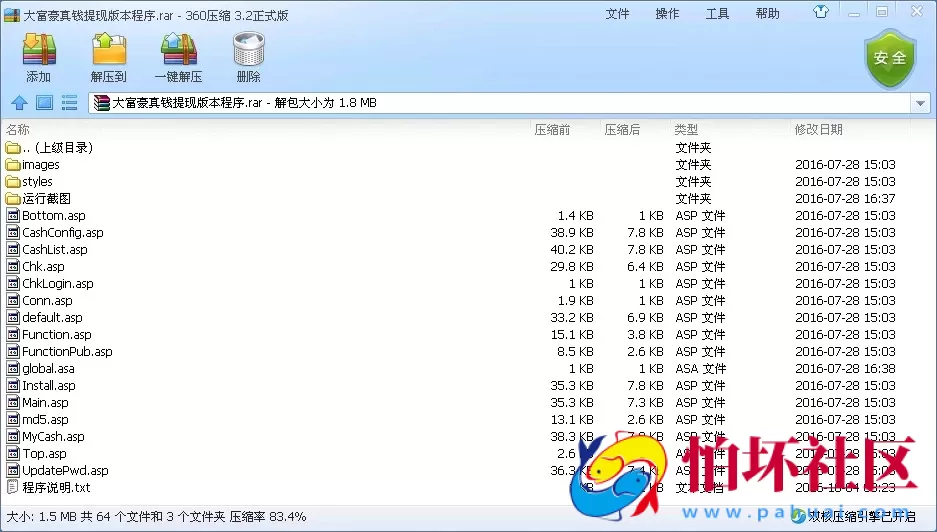Image resolution: width=937 pixels, height=532 pixels.
Task: Go up a level with blue arrow
Action: [20, 103]
